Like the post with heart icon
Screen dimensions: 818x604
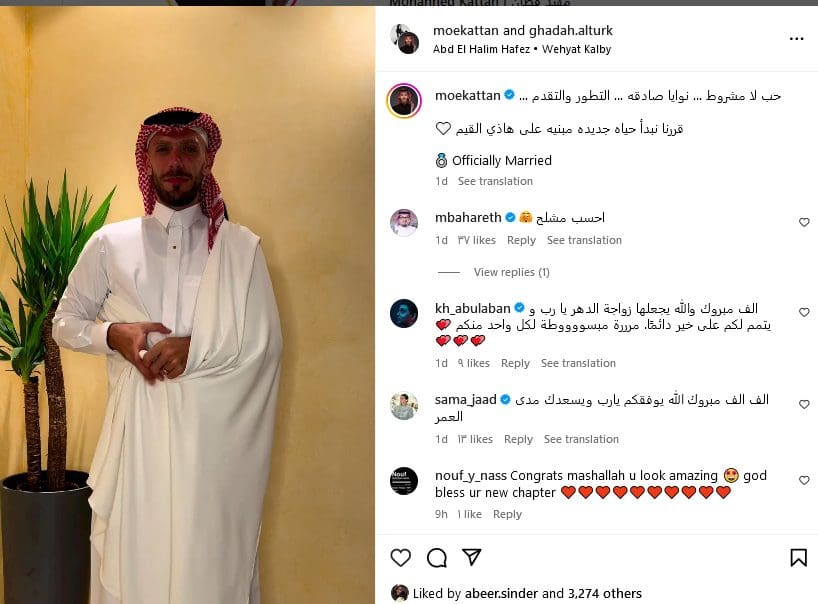click(401, 558)
